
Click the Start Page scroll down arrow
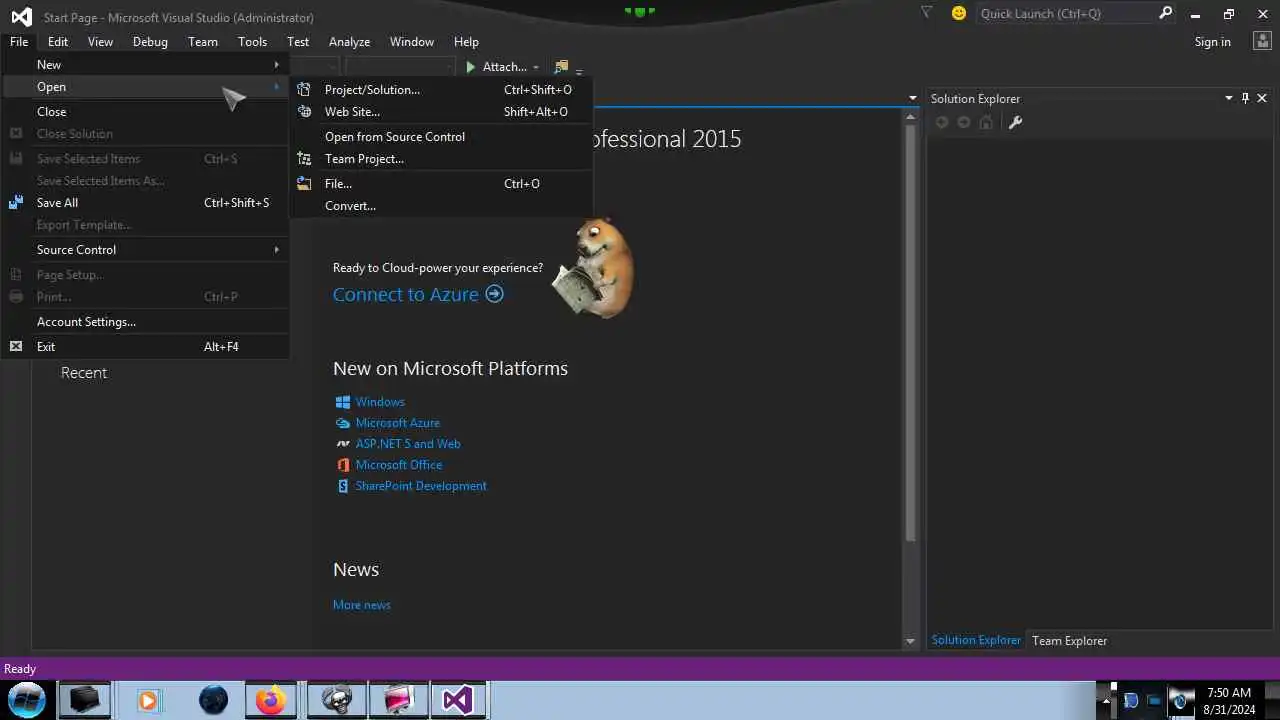pyautogui.click(x=910, y=640)
